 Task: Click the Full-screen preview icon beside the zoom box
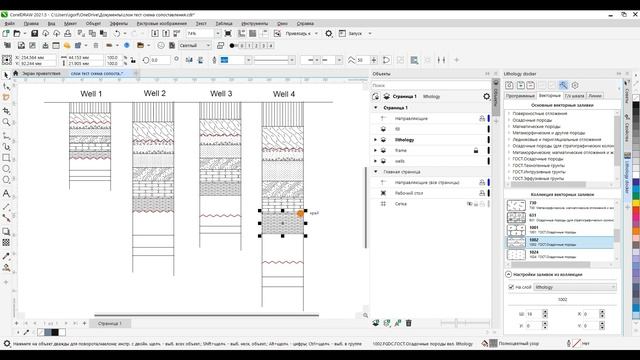pos(228,33)
